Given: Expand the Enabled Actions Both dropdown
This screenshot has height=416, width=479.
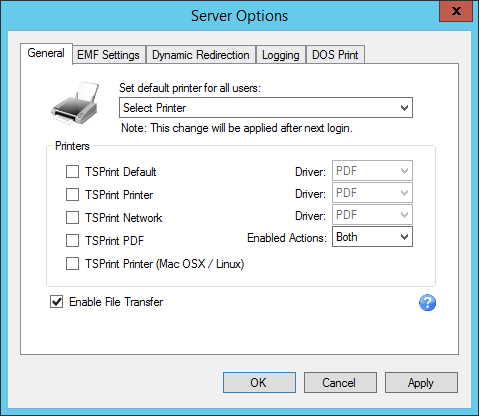Looking at the screenshot, I should (x=372, y=237).
